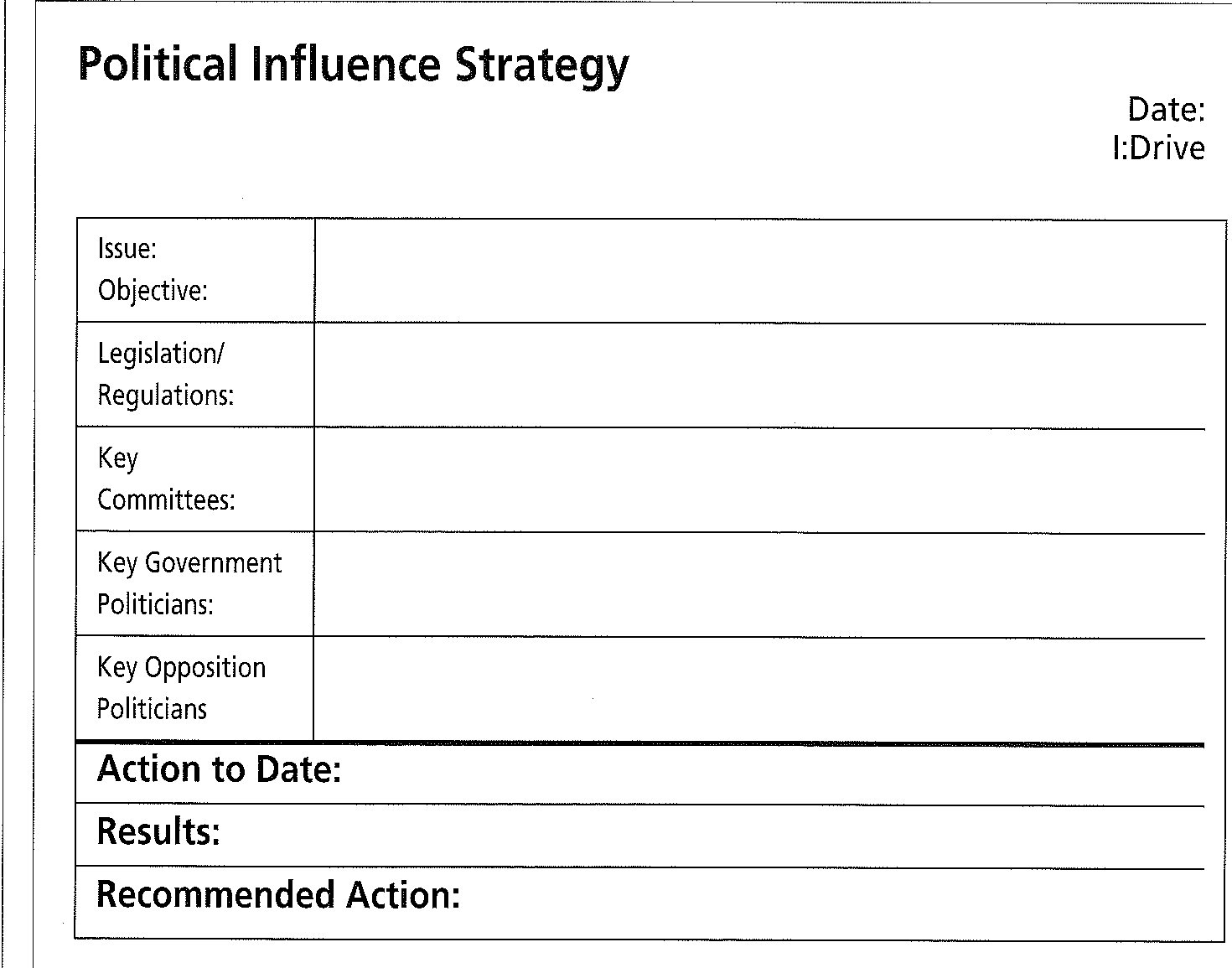Click the empty Issue/Objective field
1232x968 pixels.
tap(760, 272)
